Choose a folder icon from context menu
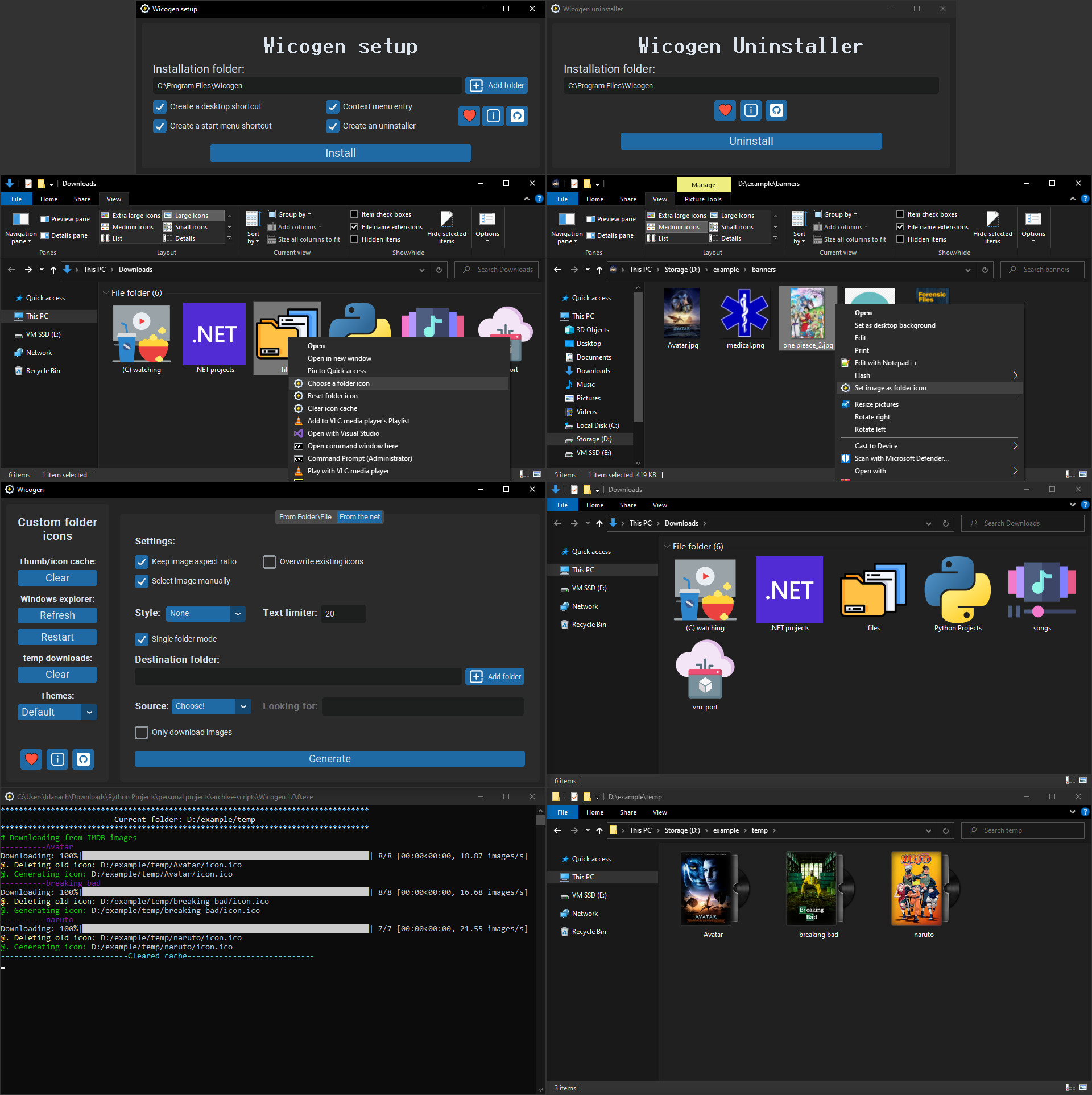 coord(399,383)
